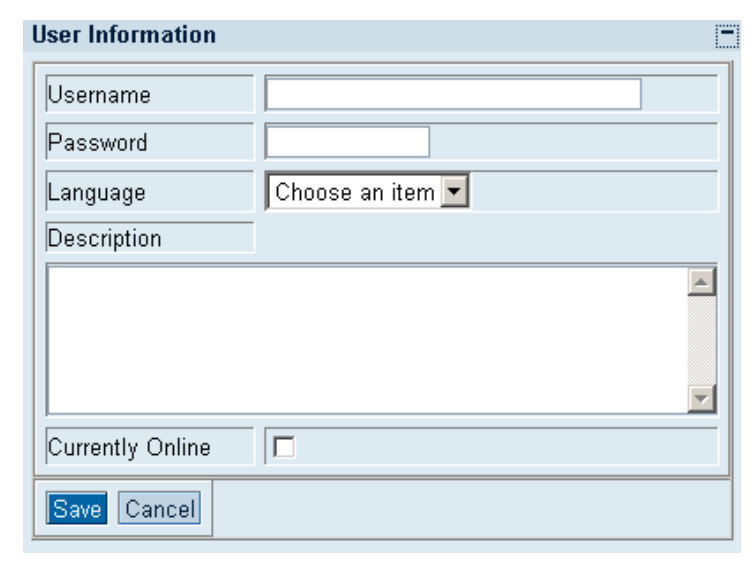Open the Language 'Choose an item' dropdown
This screenshot has height=567, width=756.
[x=354, y=191]
